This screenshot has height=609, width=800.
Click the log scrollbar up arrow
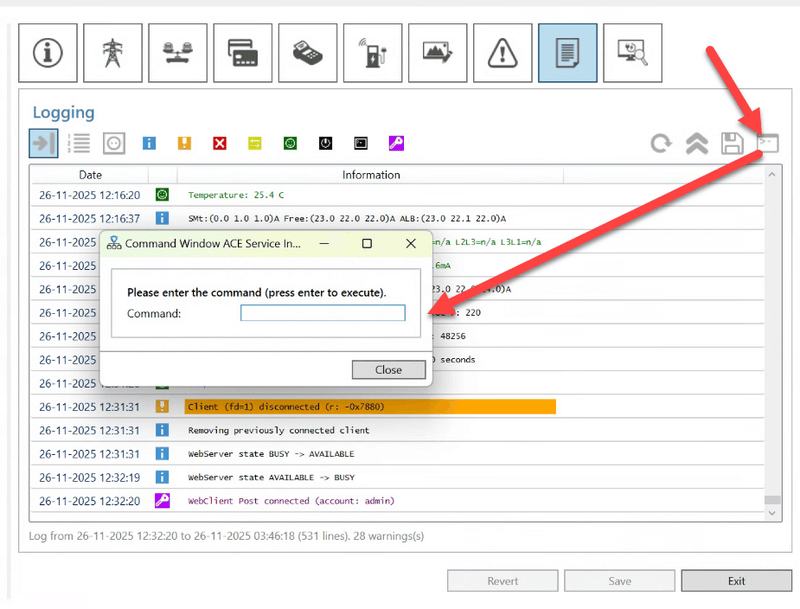[772, 174]
